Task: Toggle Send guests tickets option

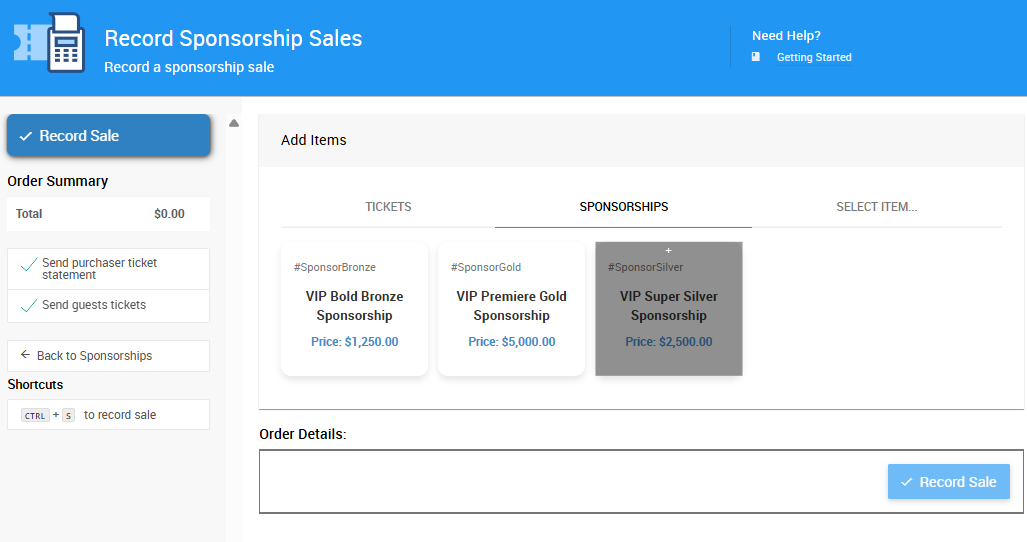Action: coord(109,306)
